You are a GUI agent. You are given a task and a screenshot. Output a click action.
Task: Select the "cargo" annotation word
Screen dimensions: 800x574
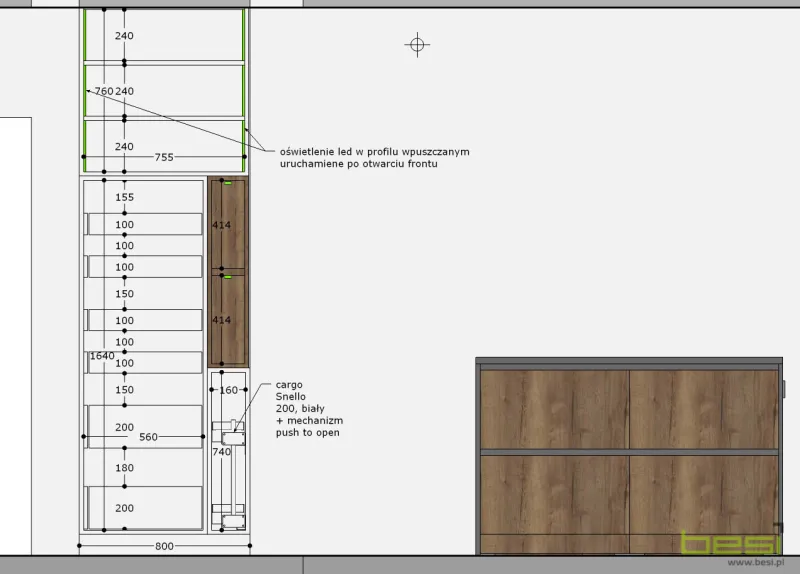(x=289, y=385)
